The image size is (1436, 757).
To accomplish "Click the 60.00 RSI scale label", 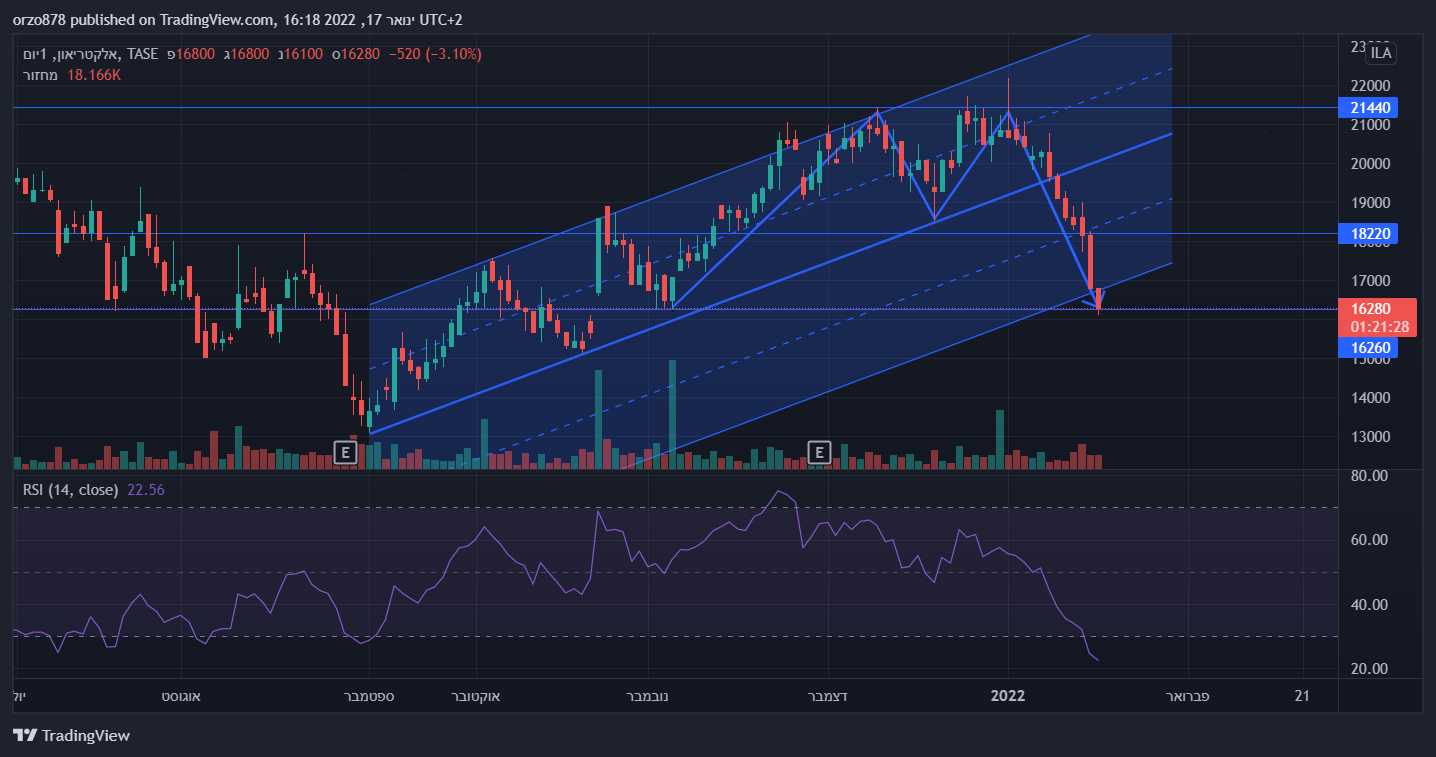I will tap(1368, 540).
